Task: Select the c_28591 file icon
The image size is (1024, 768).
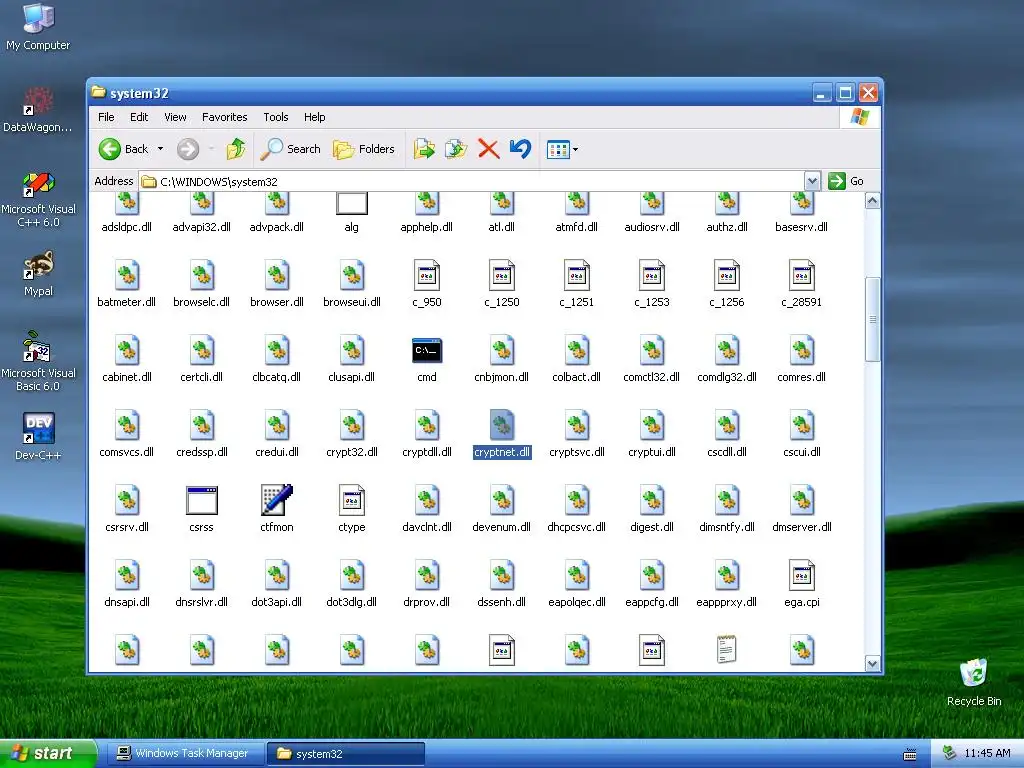Action: click(801, 276)
